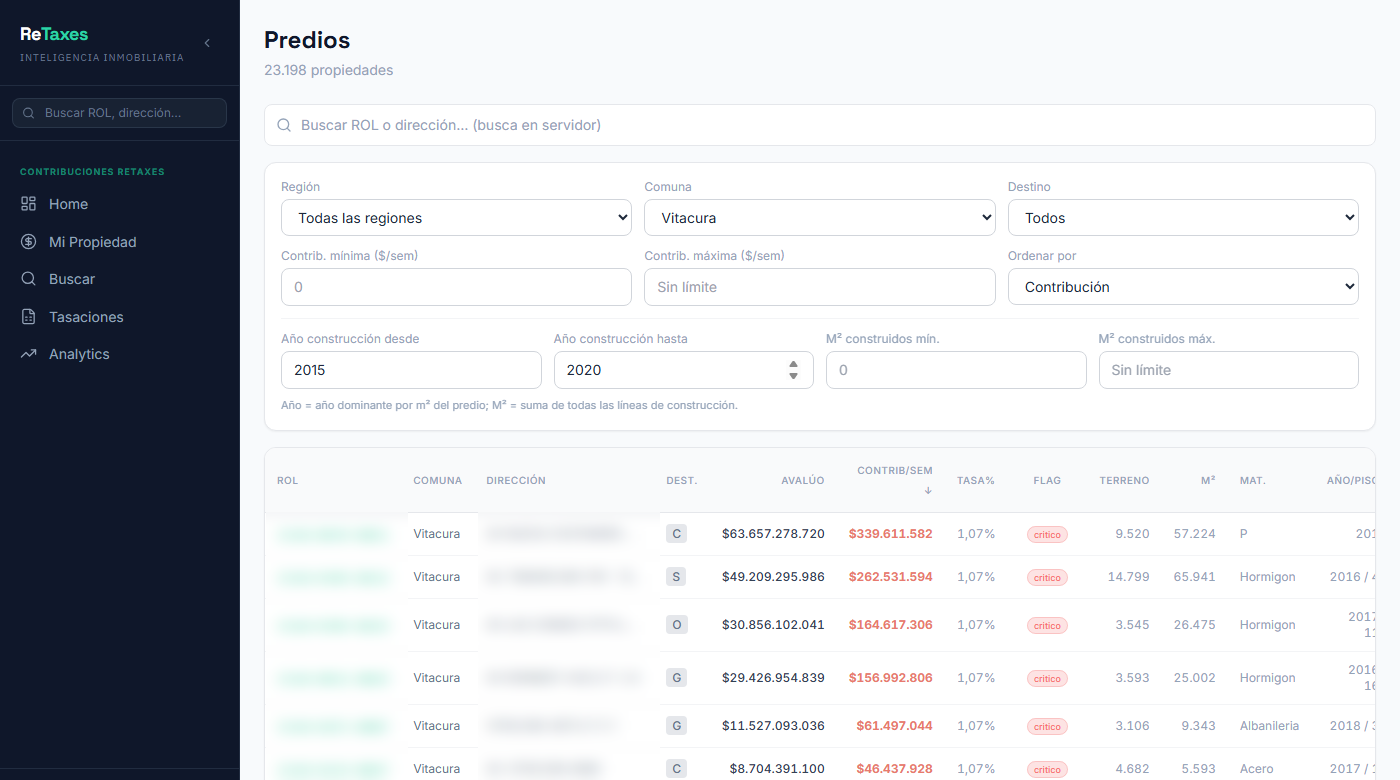The width and height of the screenshot is (1400, 780).
Task: Click the O destination badge
Action: (676, 625)
